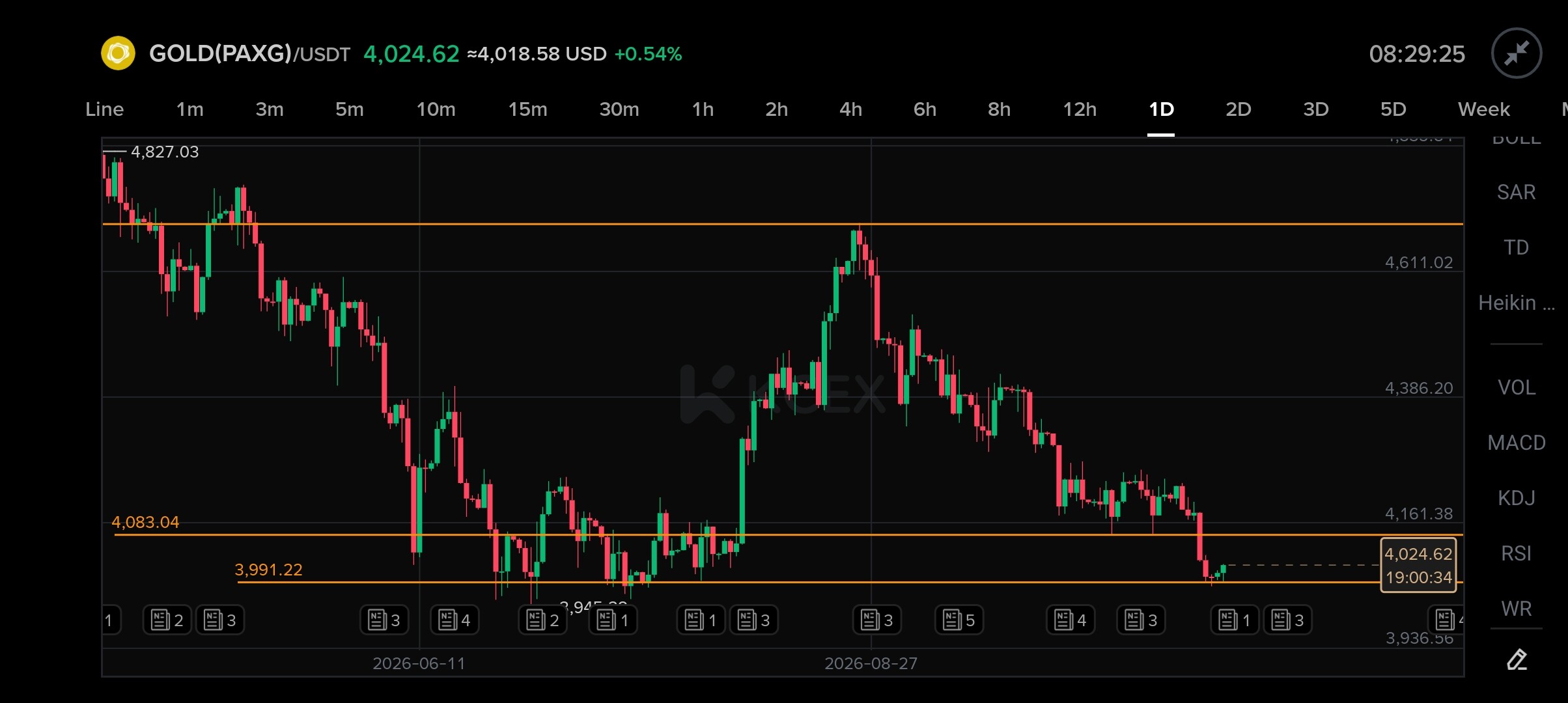Tap the gold PAXG coin logo

118,53
